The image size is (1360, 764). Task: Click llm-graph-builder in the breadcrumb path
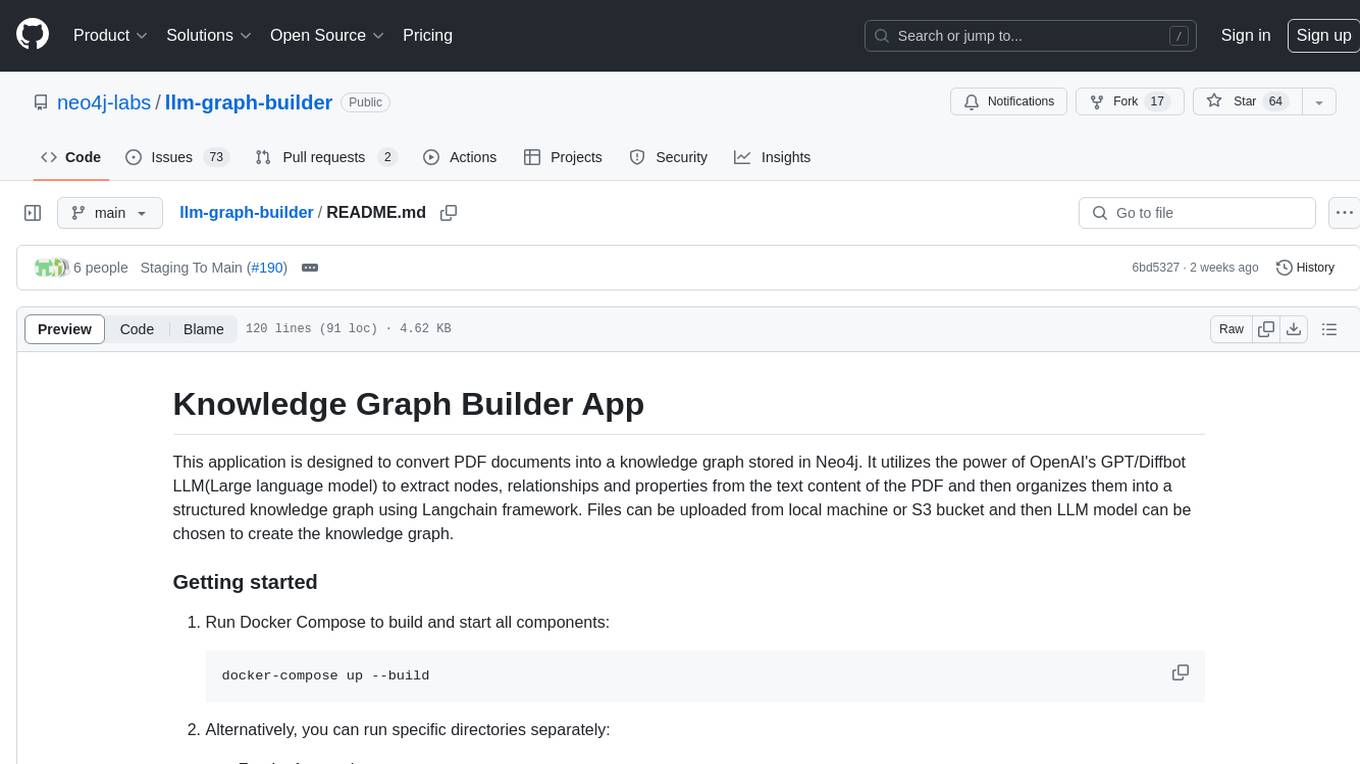[246, 213]
